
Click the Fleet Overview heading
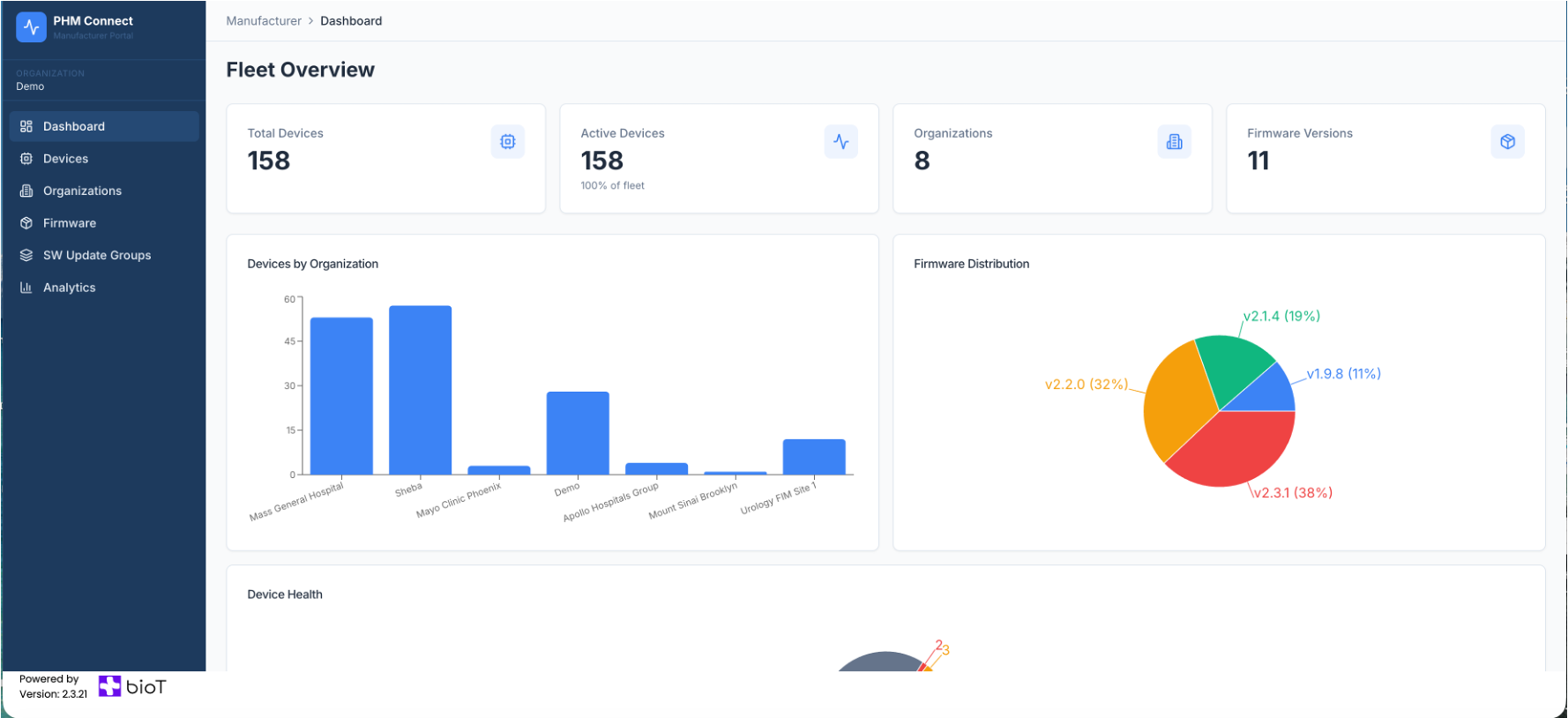click(x=301, y=70)
